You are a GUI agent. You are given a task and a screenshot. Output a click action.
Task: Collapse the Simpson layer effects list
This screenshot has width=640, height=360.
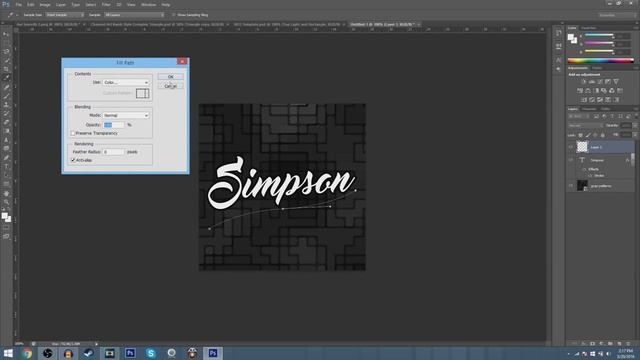click(x=628, y=160)
